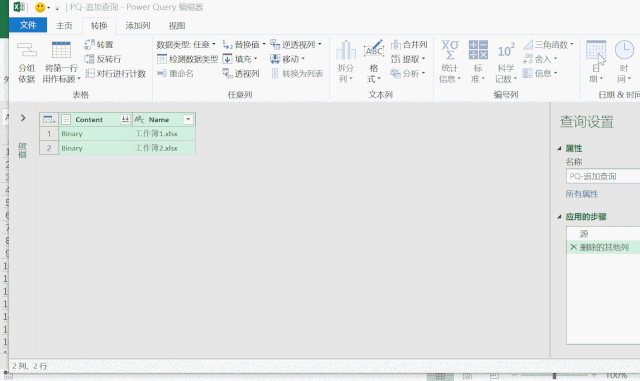This screenshot has height=381, width=640.
Task: Open the 添加列 tab
Action: [x=138, y=25]
